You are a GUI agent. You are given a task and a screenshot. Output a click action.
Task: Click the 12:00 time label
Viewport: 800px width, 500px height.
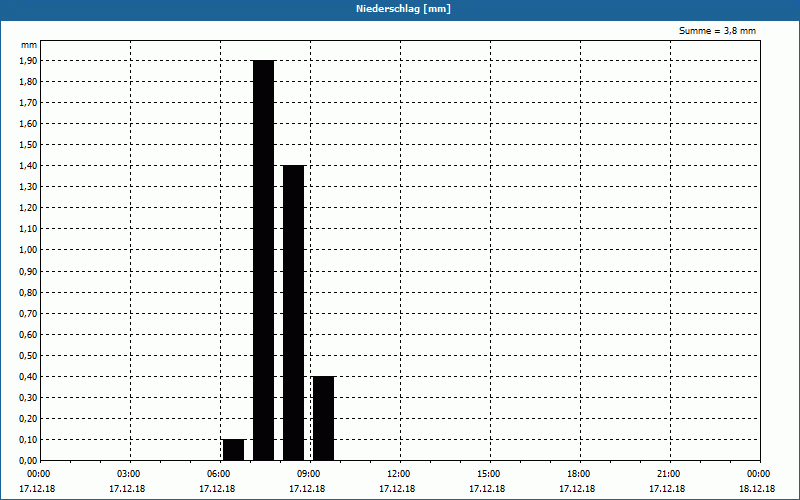pyautogui.click(x=398, y=474)
